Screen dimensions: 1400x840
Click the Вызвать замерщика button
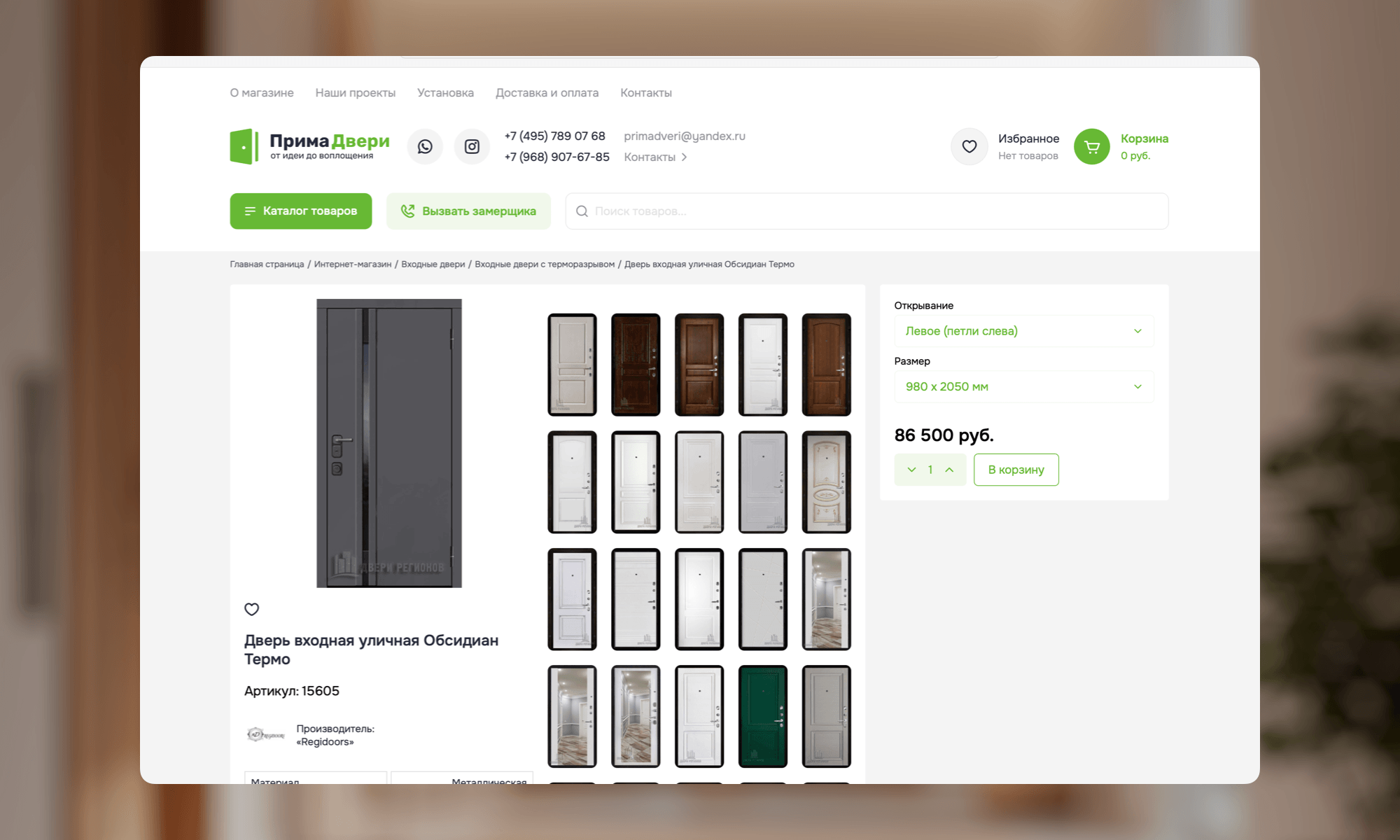468,211
